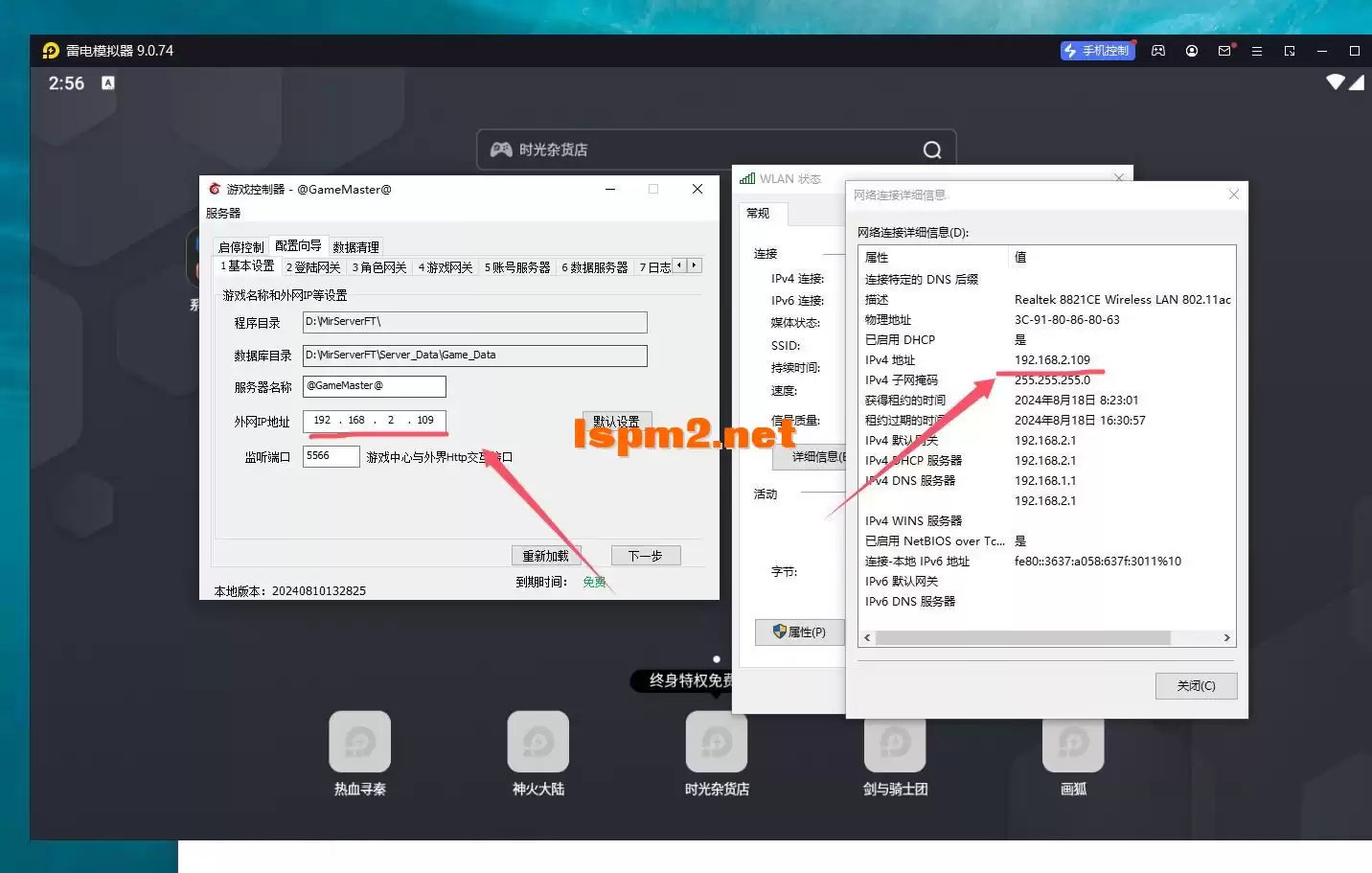Select the 7 日志 sub-tab

point(655,267)
